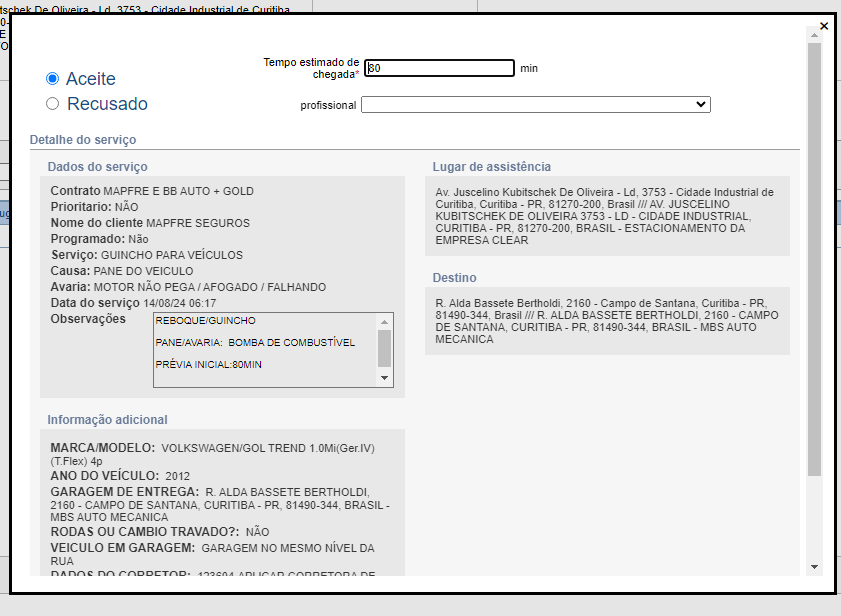Click the dialog scrollbar down arrow
The image size is (841, 616).
(814, 567)
